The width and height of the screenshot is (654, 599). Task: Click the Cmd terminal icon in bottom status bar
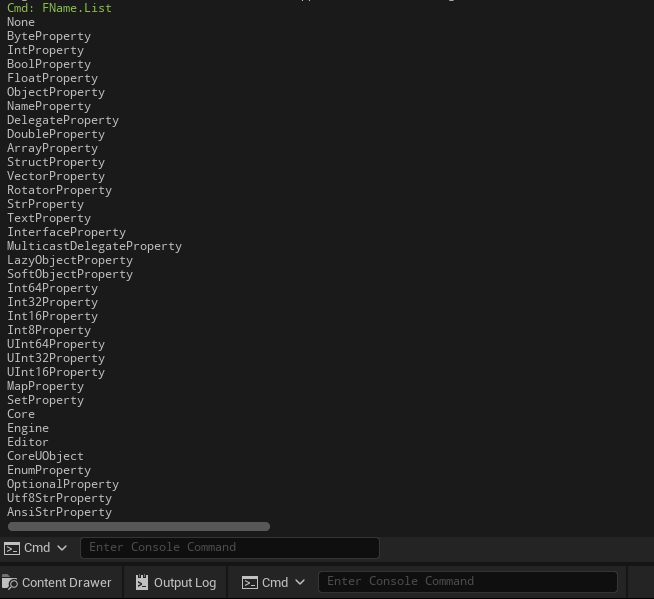point(250,582)
